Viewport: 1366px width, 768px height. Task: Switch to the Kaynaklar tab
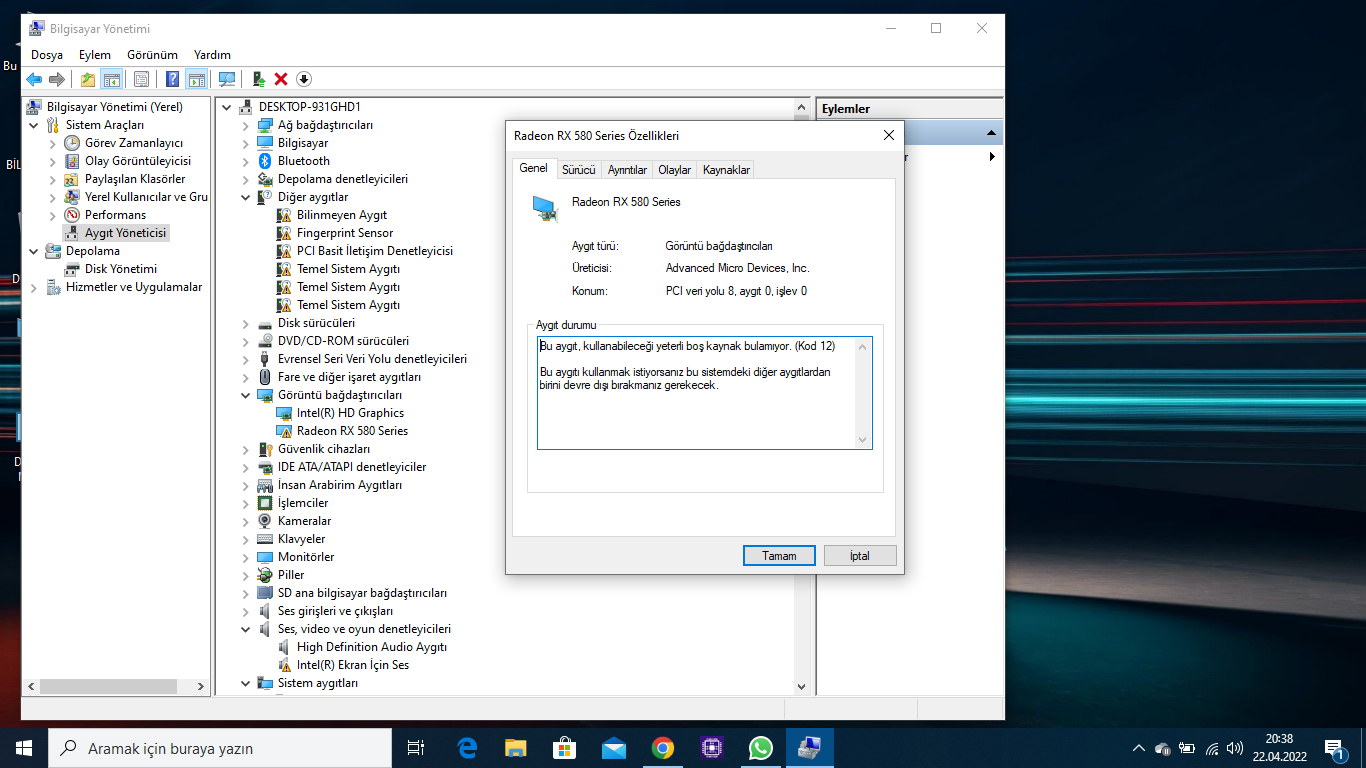tap(726, 170)
